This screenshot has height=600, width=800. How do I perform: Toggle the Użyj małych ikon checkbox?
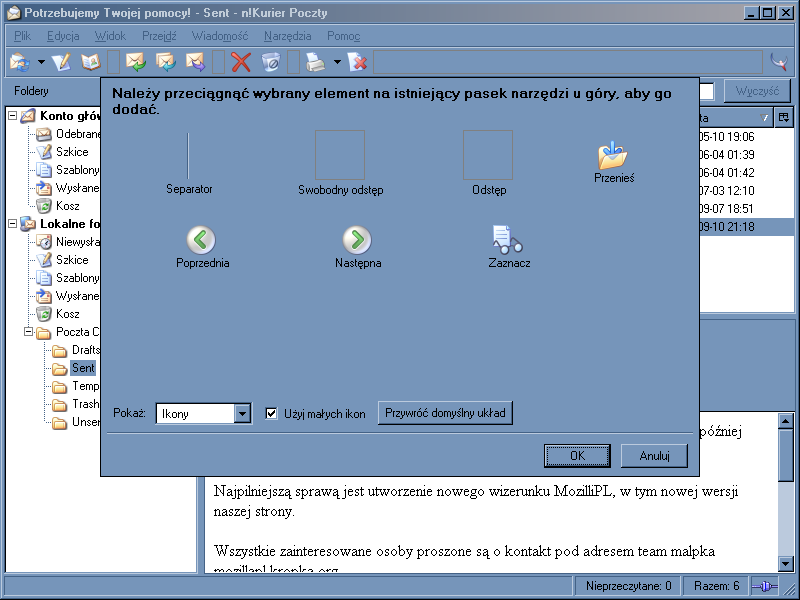click(x=271, y=413)
